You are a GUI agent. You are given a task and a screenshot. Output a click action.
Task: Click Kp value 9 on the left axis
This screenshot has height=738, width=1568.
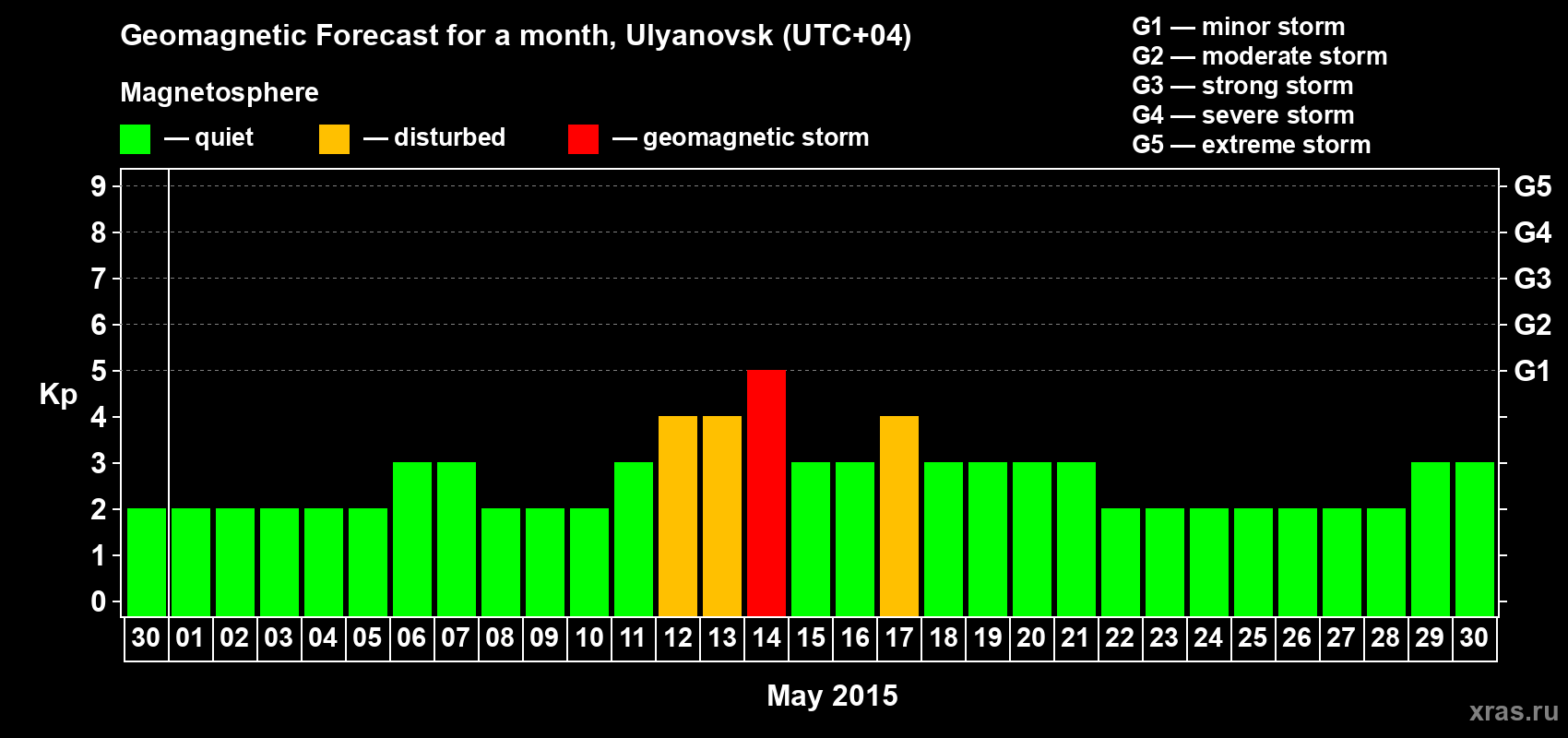[x=99, y=186]
